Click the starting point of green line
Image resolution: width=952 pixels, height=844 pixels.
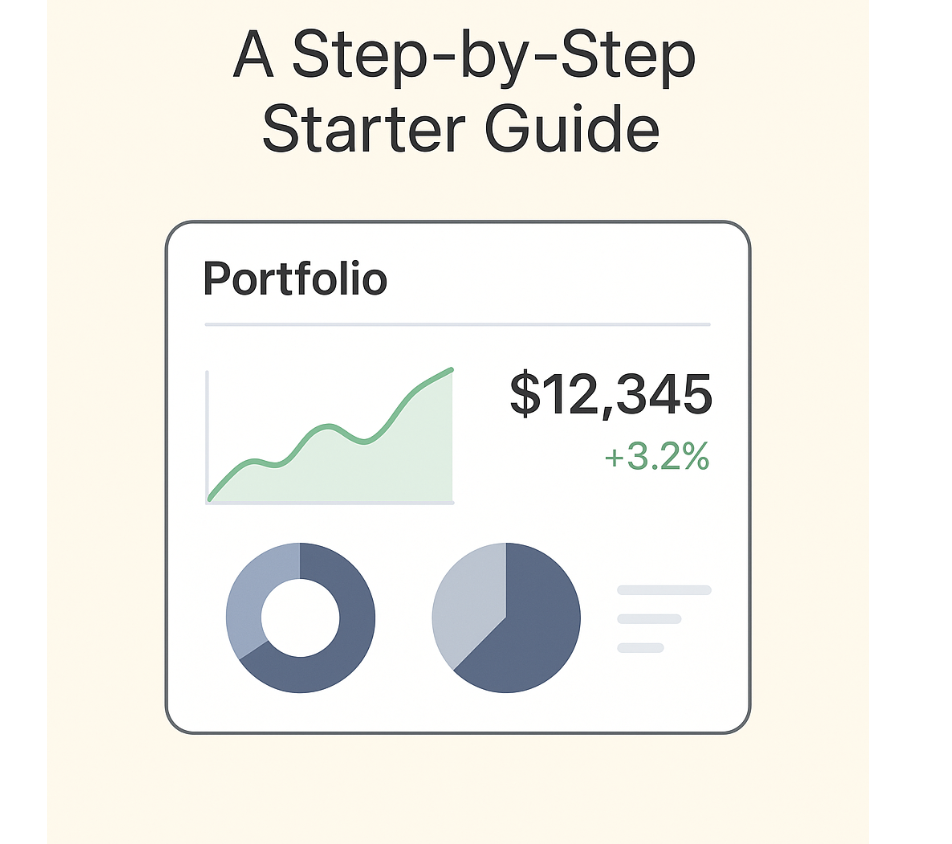click(x=210, y=498)
